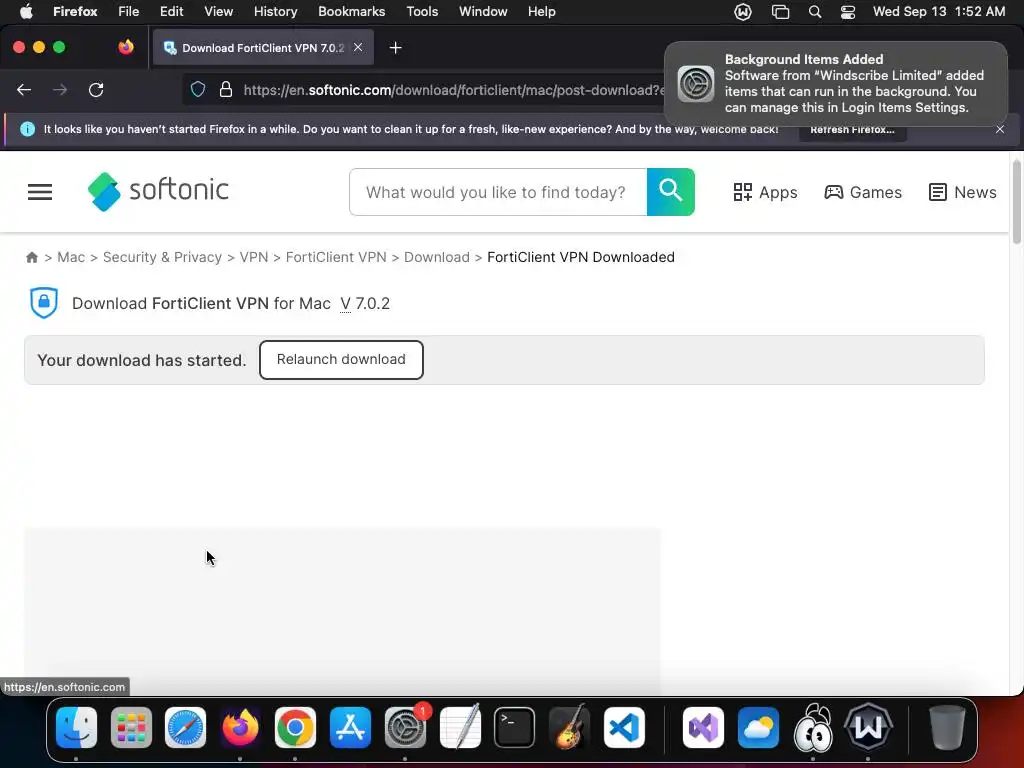The image size is (1024, 768).
Task: Open Visual Studio Code from the Dock
Action: tap(624, 728)
